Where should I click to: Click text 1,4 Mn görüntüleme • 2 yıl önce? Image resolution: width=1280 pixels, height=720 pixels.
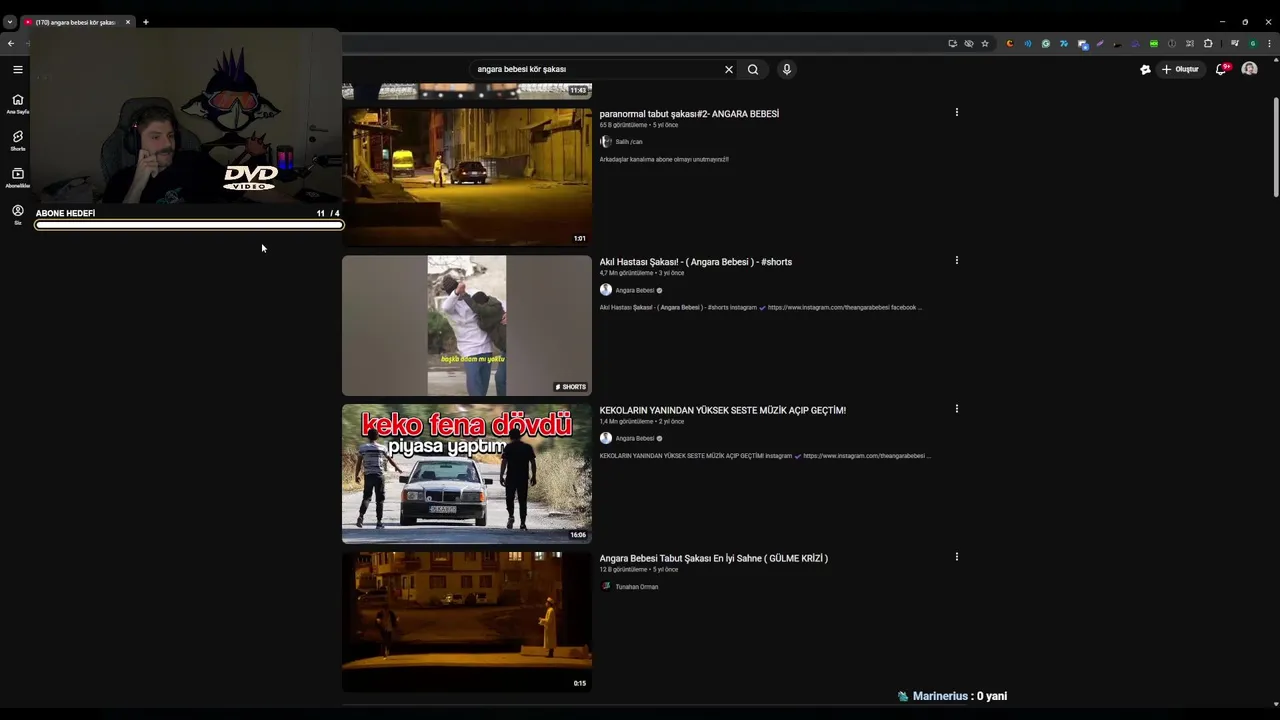[642, 421]
